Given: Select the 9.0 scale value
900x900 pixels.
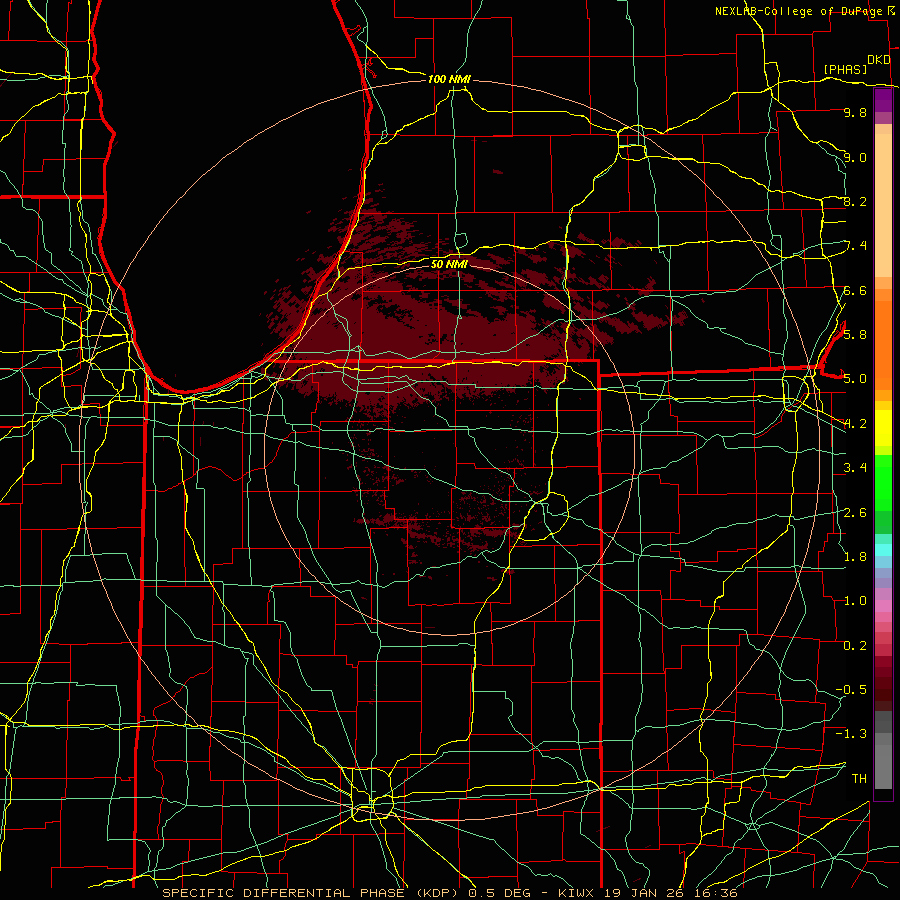Looking at the screenshot, I should pos(855,157).
